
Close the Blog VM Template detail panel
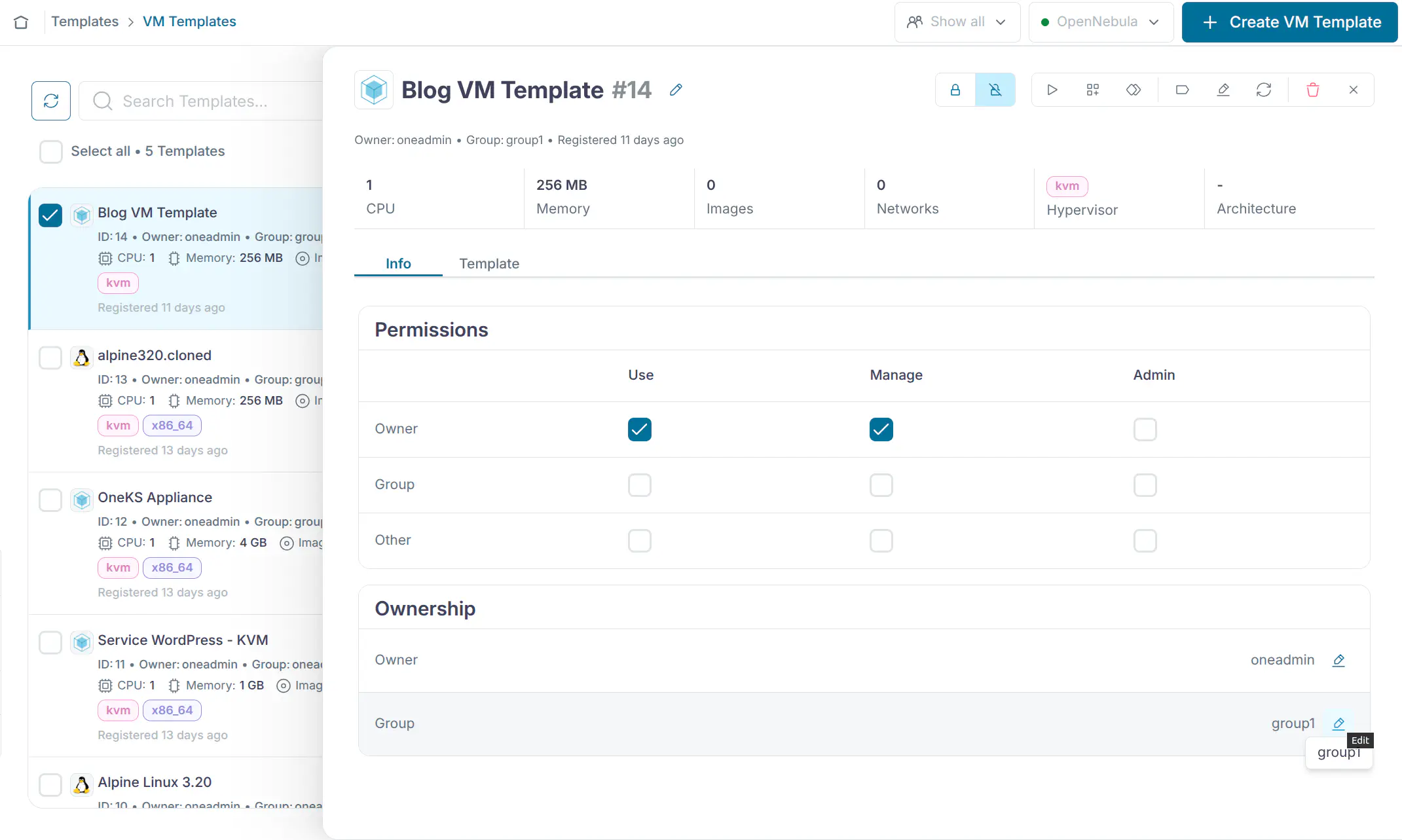[1354, 90]
